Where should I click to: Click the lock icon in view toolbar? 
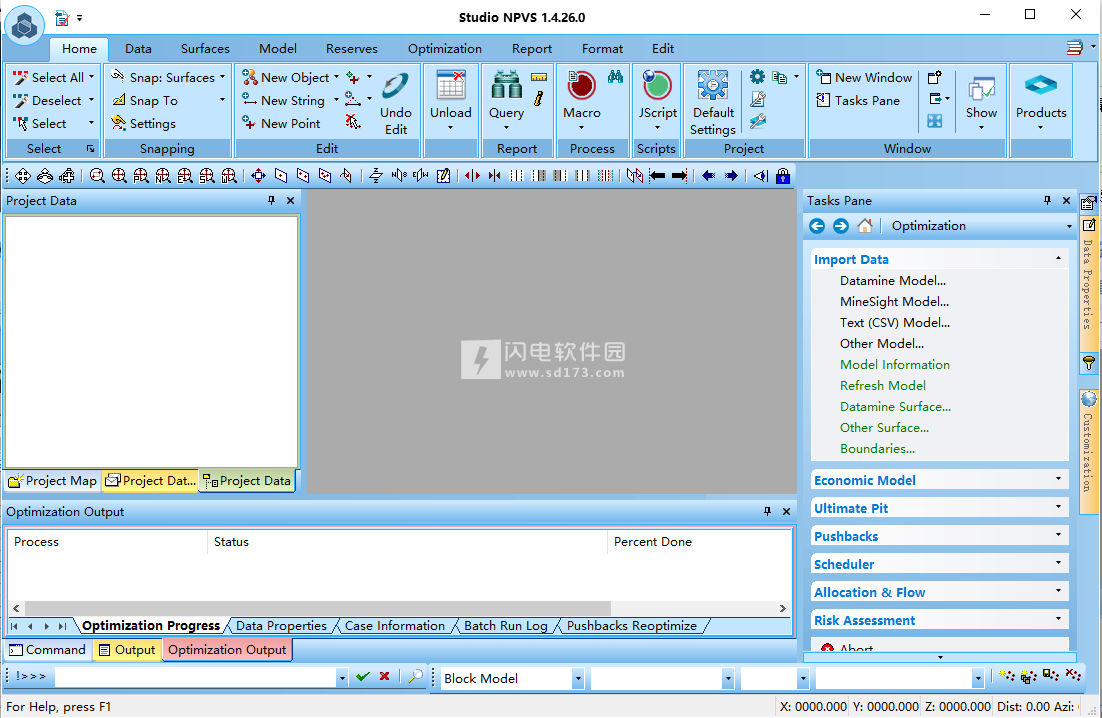point(783,176)
